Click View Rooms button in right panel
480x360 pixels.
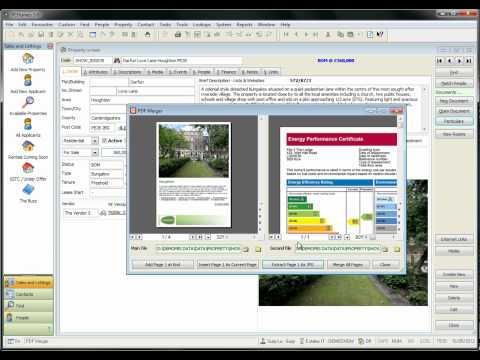pos(454,134)
